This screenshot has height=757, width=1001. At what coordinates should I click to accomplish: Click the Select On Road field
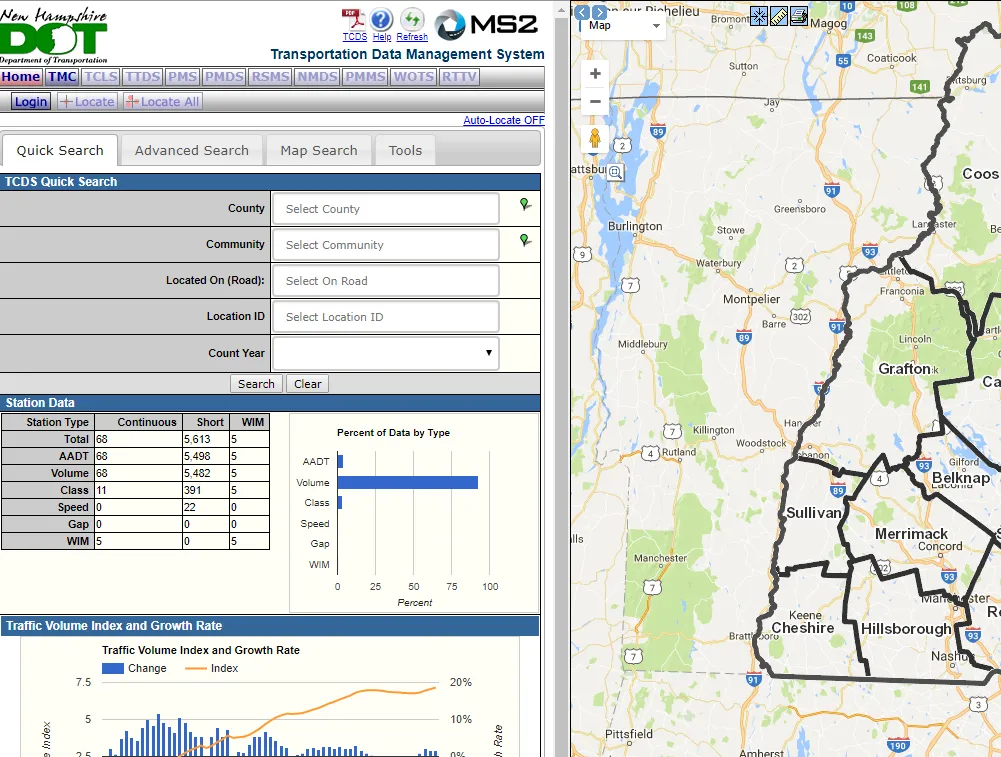386,281
